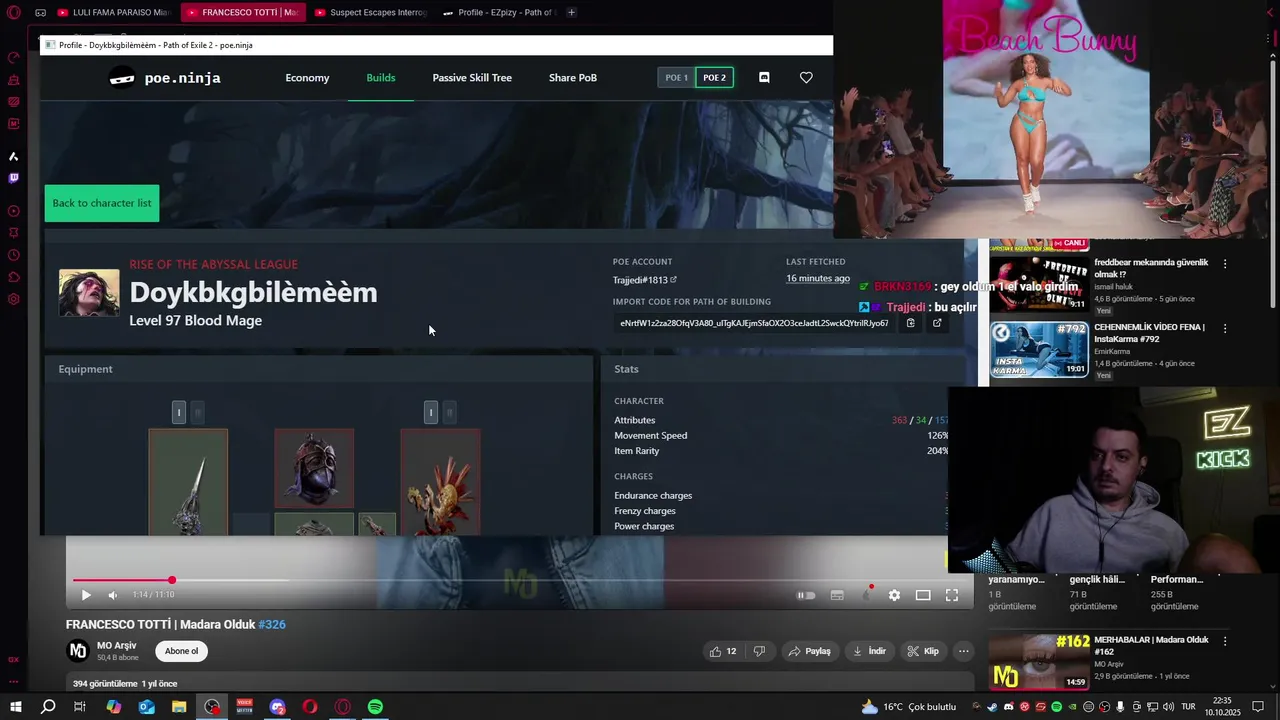The height and width of the screenshot is (720, 1280).
Task: Click the Klip clip button
Action: pyautogui.click(x=923, y=651)
